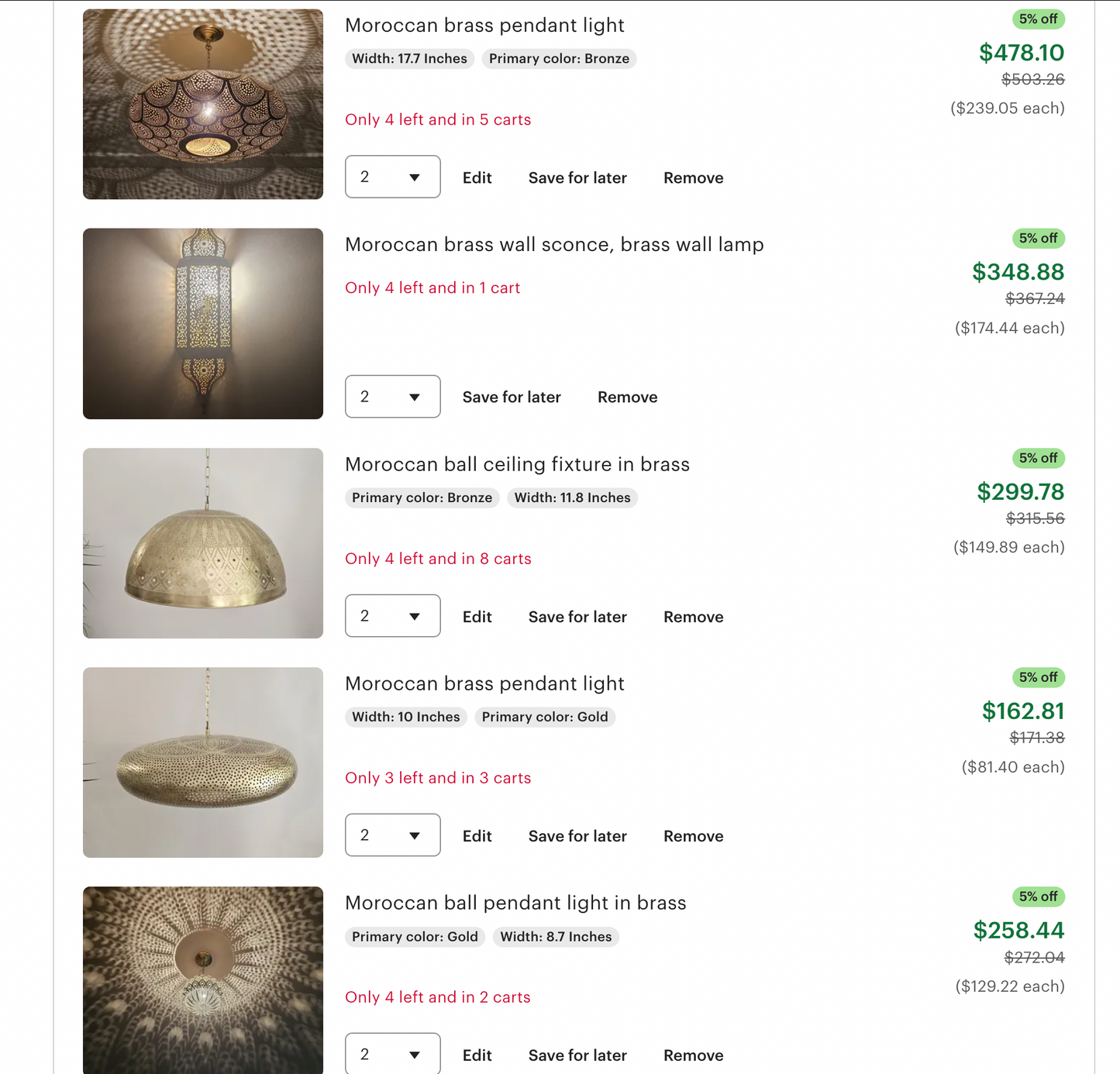Open the Moroccan ball ceiling fixture title
Viewport: 1120px width, 1074px height.
tap(517, 464)
